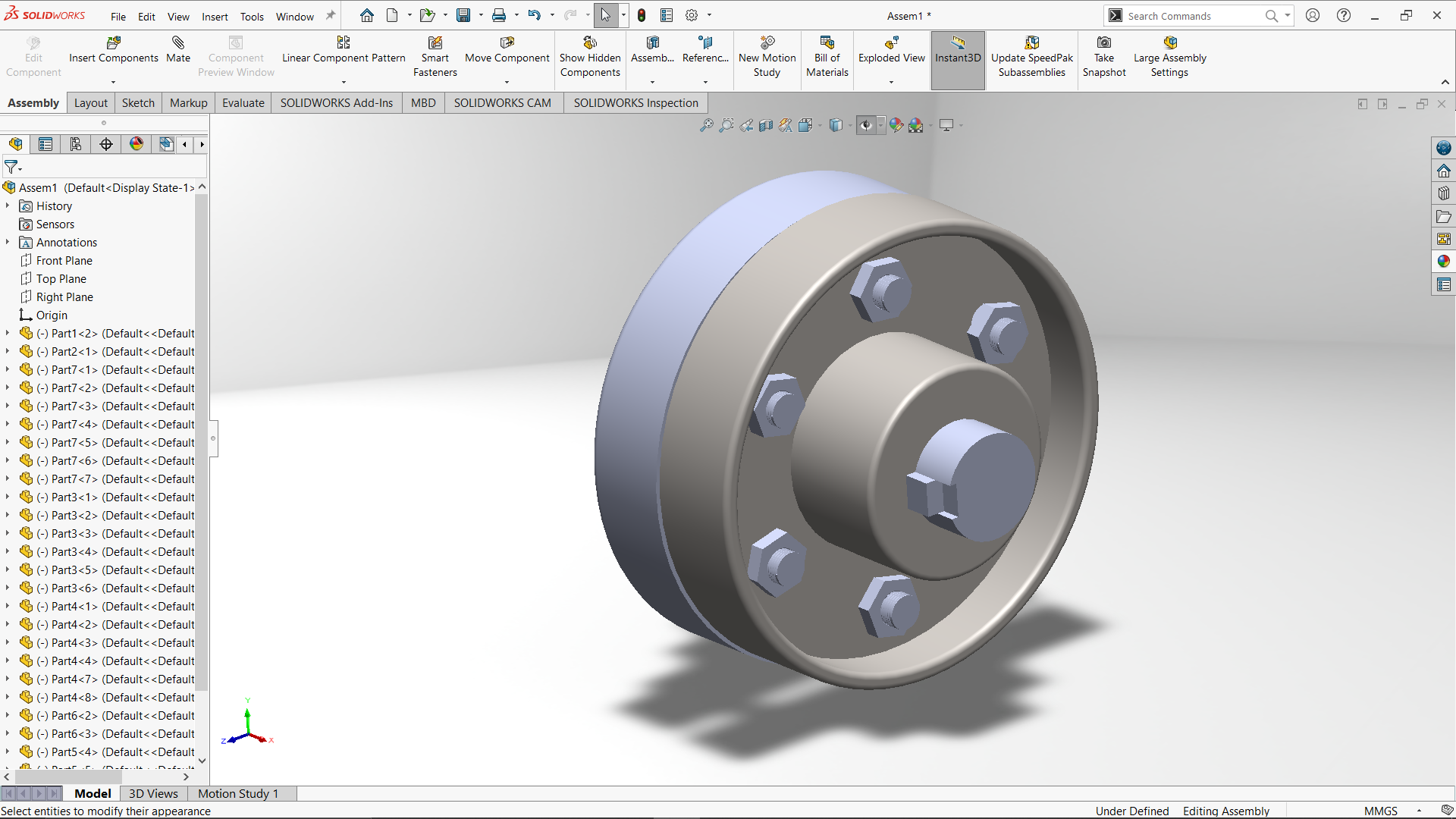This screenshot has width=1456, height=819.
Task: Click Smart Fasteners in the ribbon
Action: 435,57
